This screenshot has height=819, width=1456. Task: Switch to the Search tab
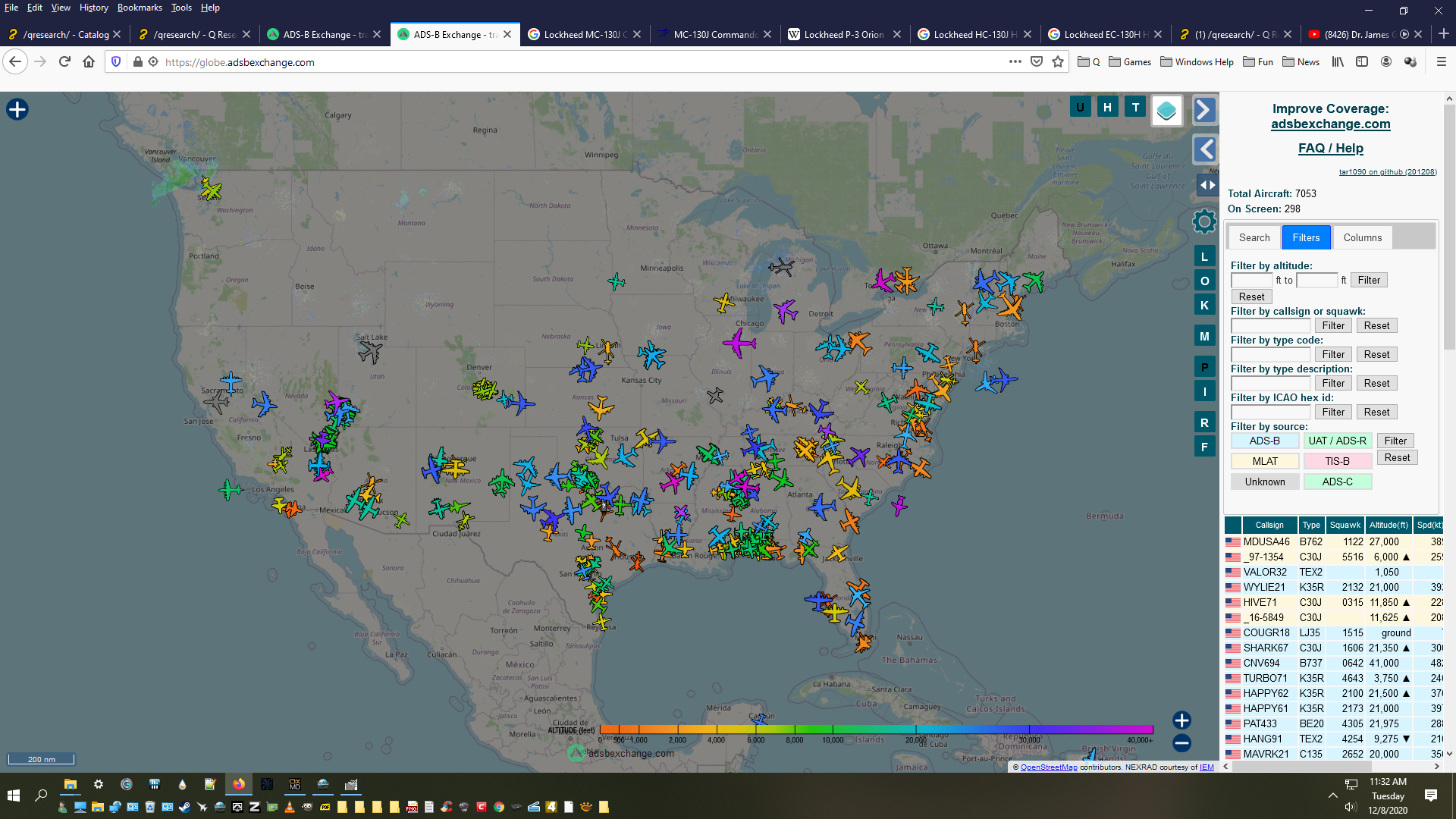point(1254,237)
